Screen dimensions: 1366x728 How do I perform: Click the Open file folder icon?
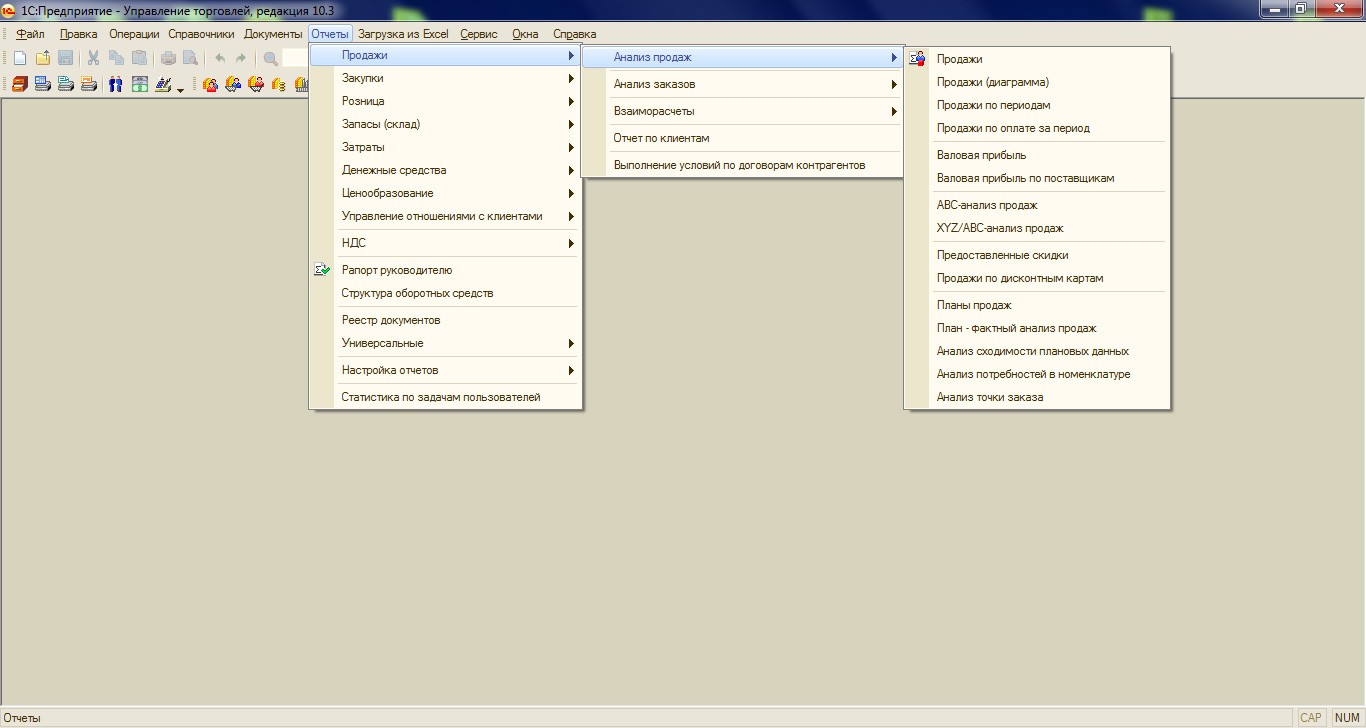(43, 58)
